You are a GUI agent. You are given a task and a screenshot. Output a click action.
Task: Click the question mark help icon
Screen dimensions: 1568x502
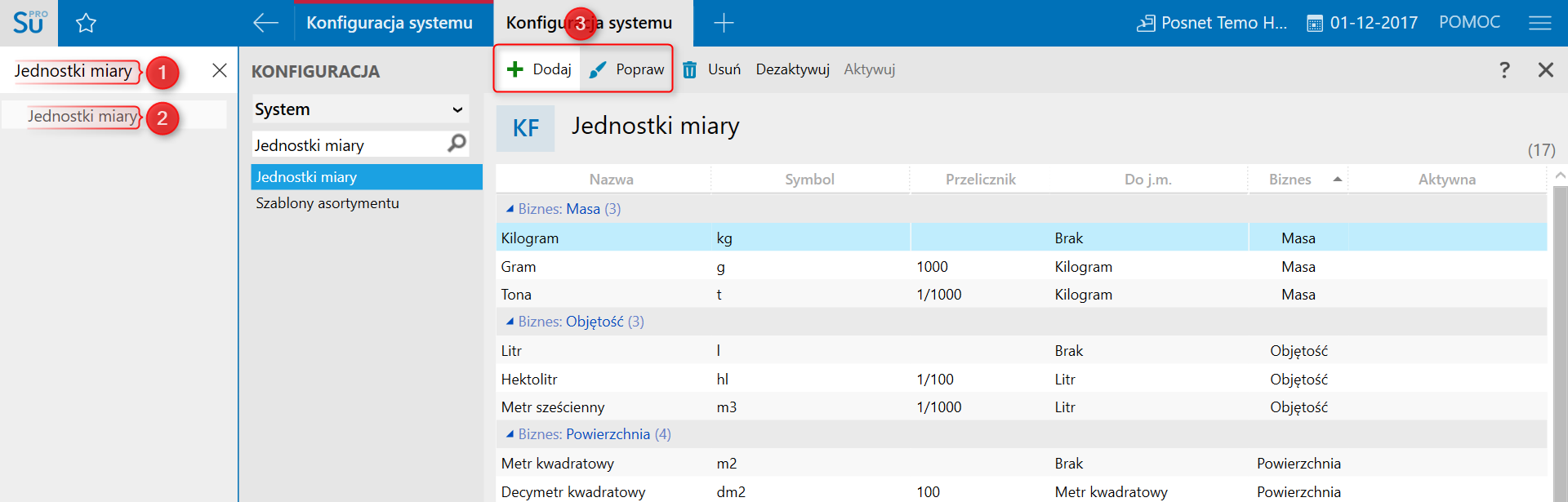[x=1504, y=70]
